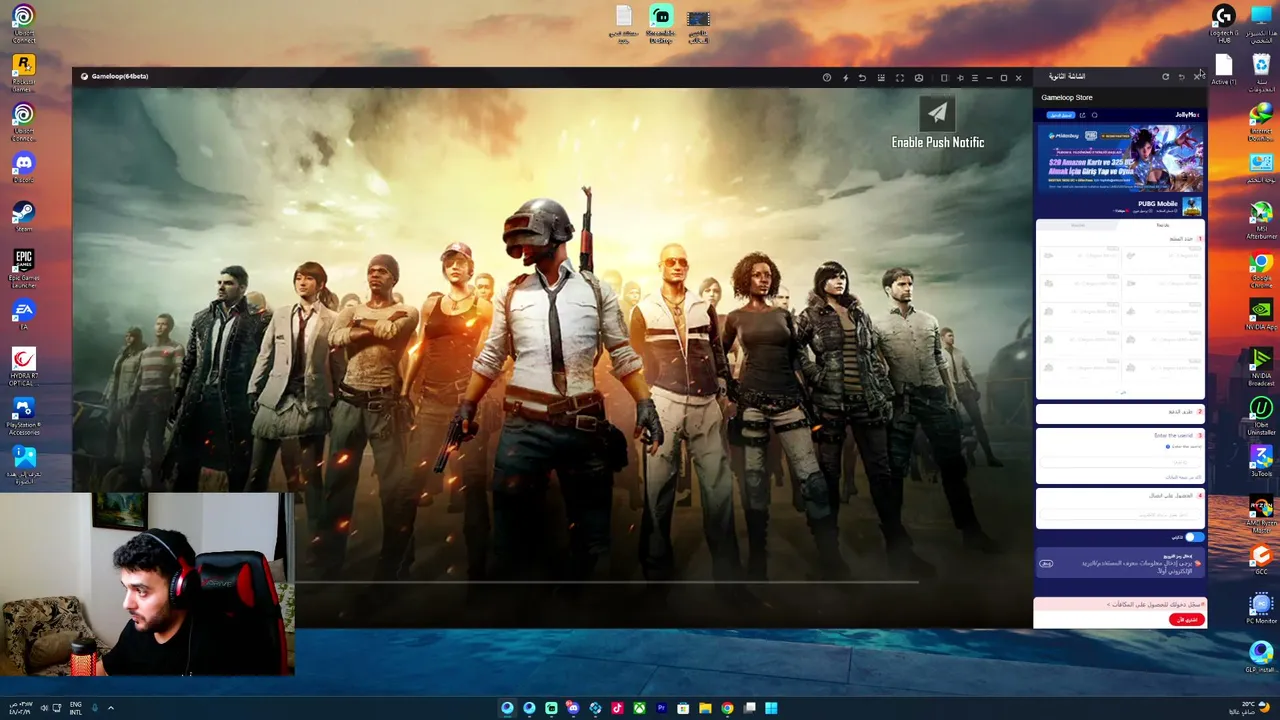1280x720 pixels.
Task: Open File Explorer from the taskbar
Action: pyautogui.click(x=705, y=708)
